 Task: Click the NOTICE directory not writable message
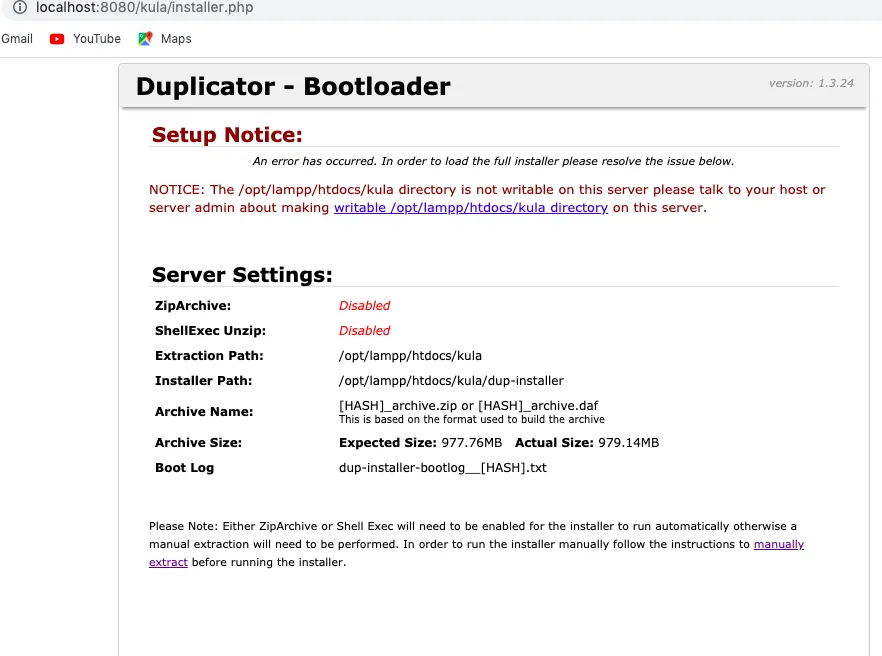(487, 199)
